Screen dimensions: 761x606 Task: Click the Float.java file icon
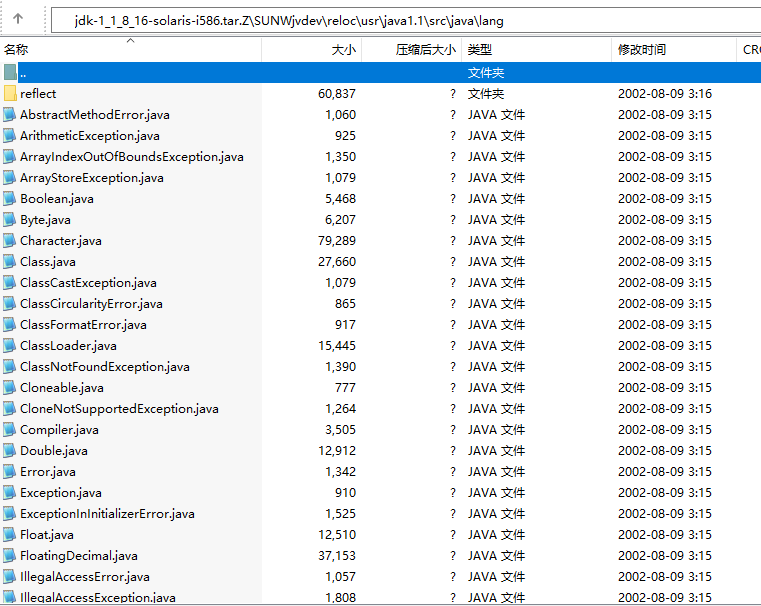click(10, 535)
